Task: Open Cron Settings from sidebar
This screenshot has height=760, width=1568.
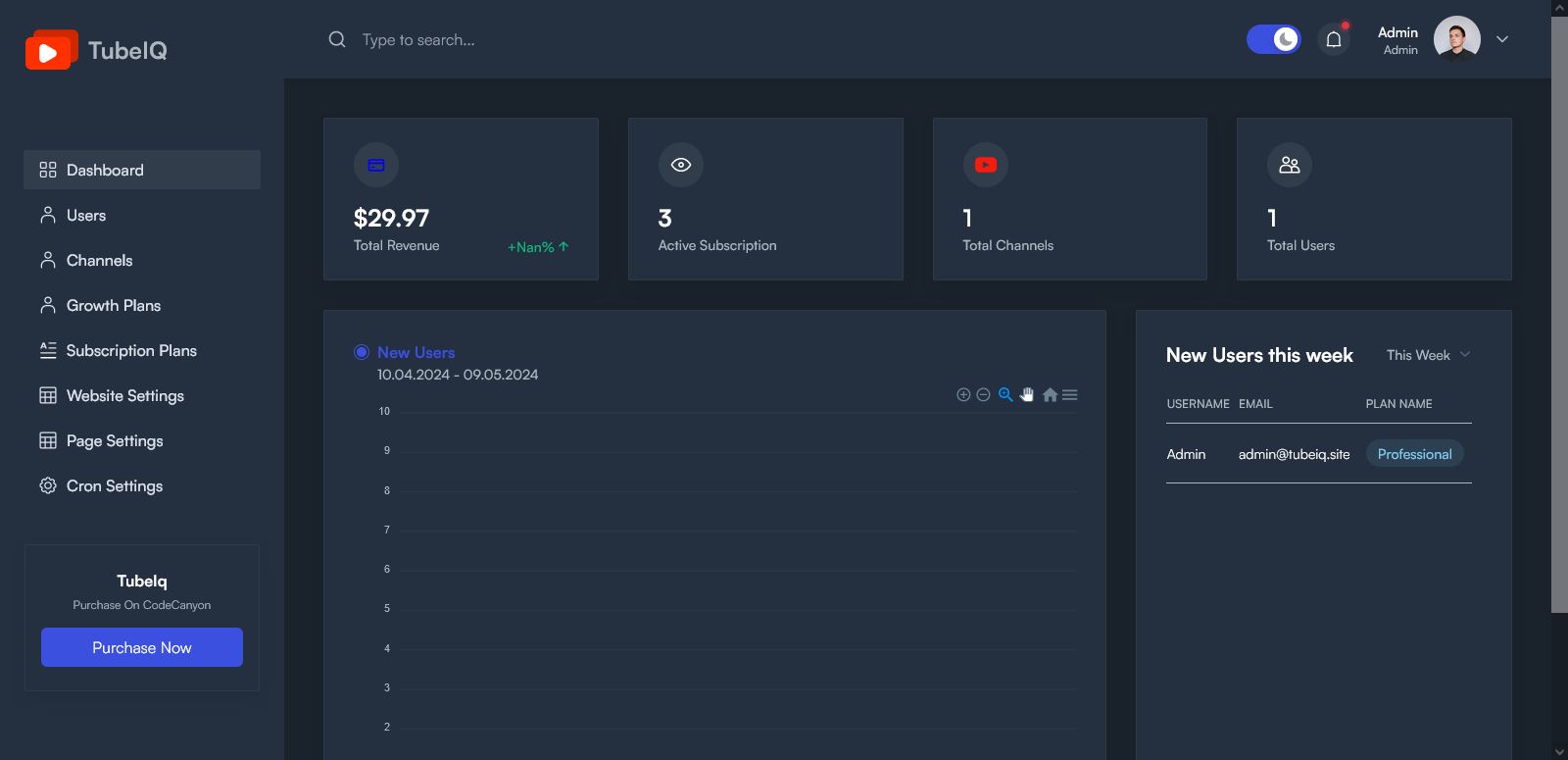Action: pyautogui.click(x=114, y=486)
